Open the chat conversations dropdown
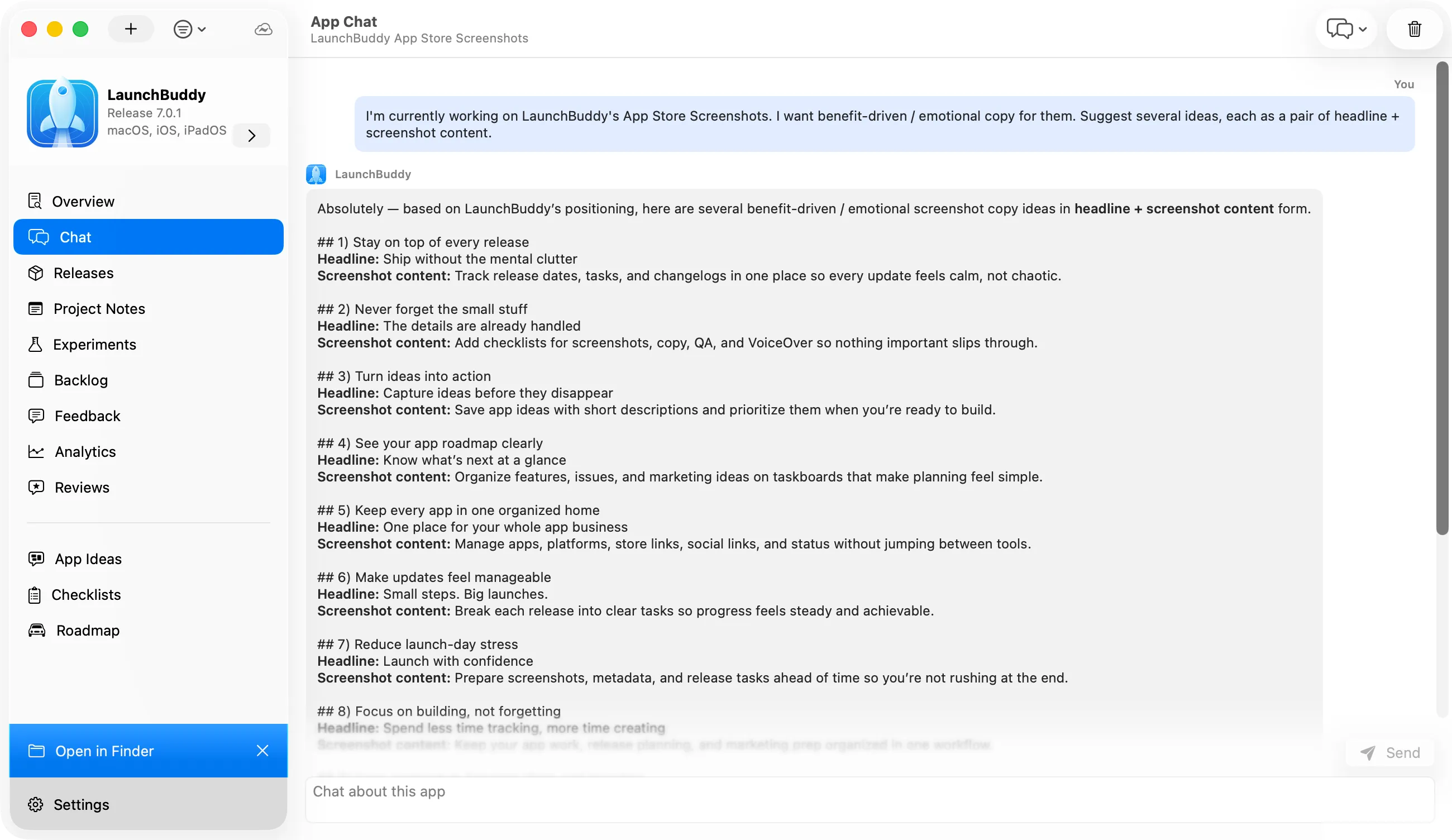 pyautogui.click(x=1346, y=29)
